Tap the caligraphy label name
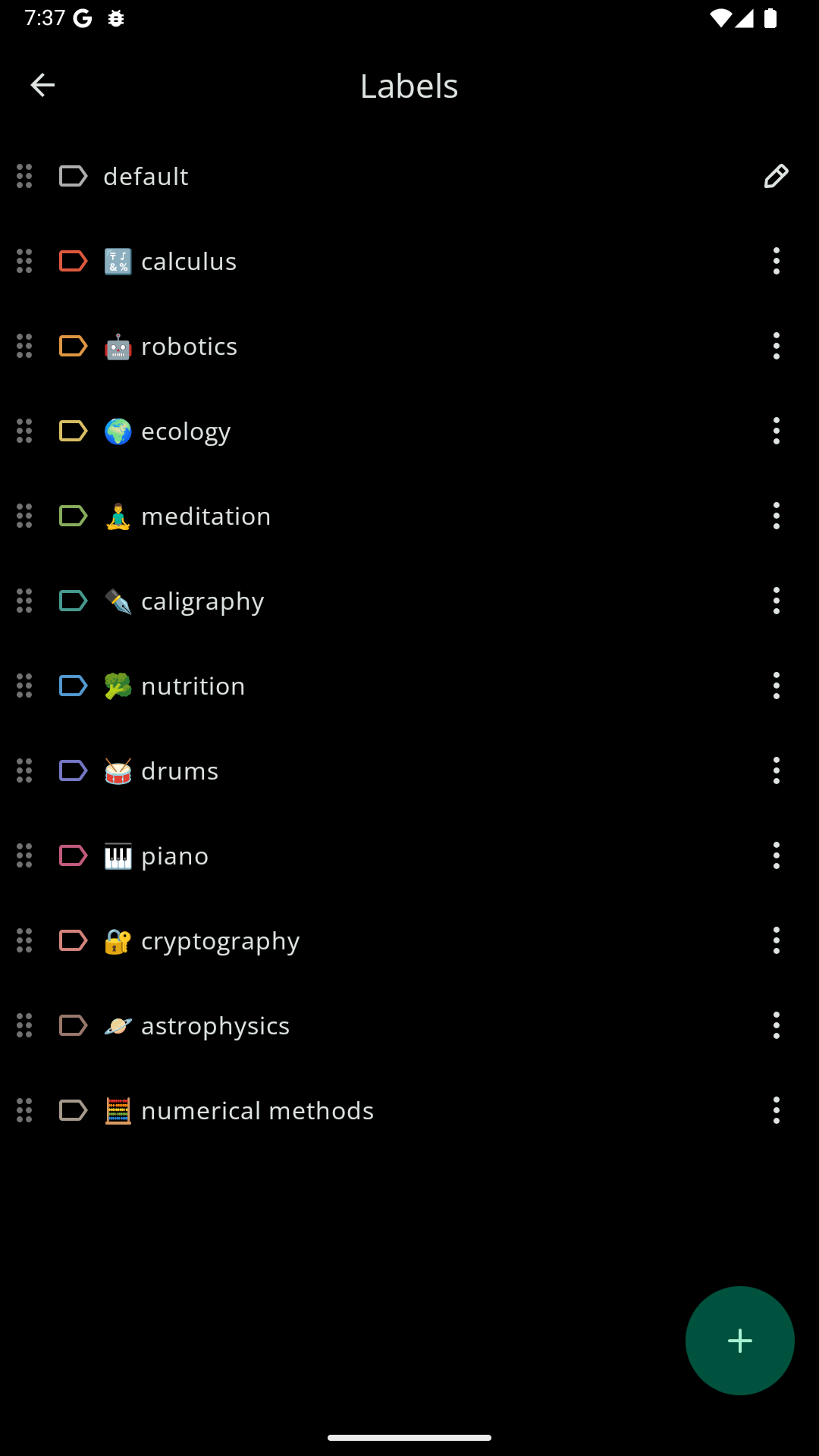Viewport: 819px width, 1456px height. (x=202, y=601)
